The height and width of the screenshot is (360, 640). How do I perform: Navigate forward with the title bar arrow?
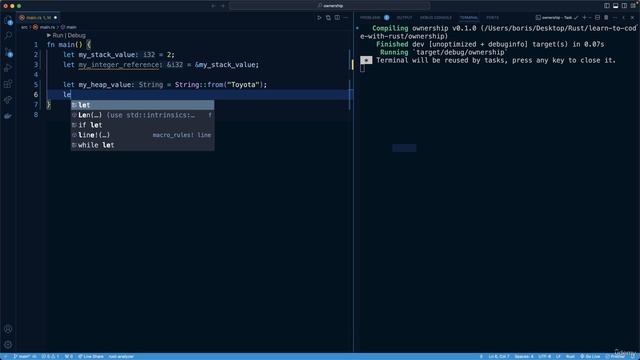coord(222,6)
